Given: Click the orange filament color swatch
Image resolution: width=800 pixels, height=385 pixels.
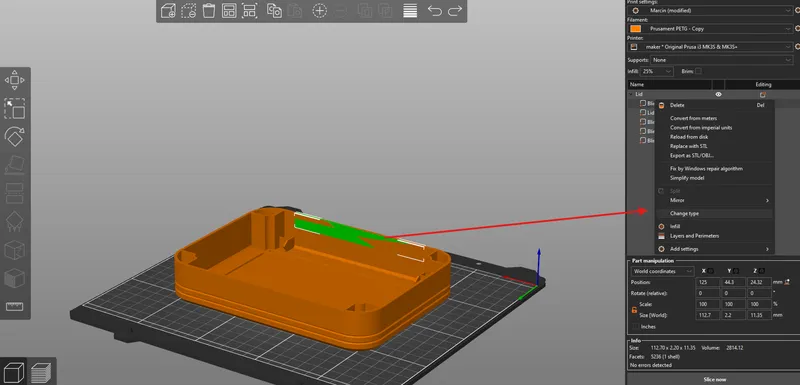Looking at the screenshot, I should tap(635, 29).
